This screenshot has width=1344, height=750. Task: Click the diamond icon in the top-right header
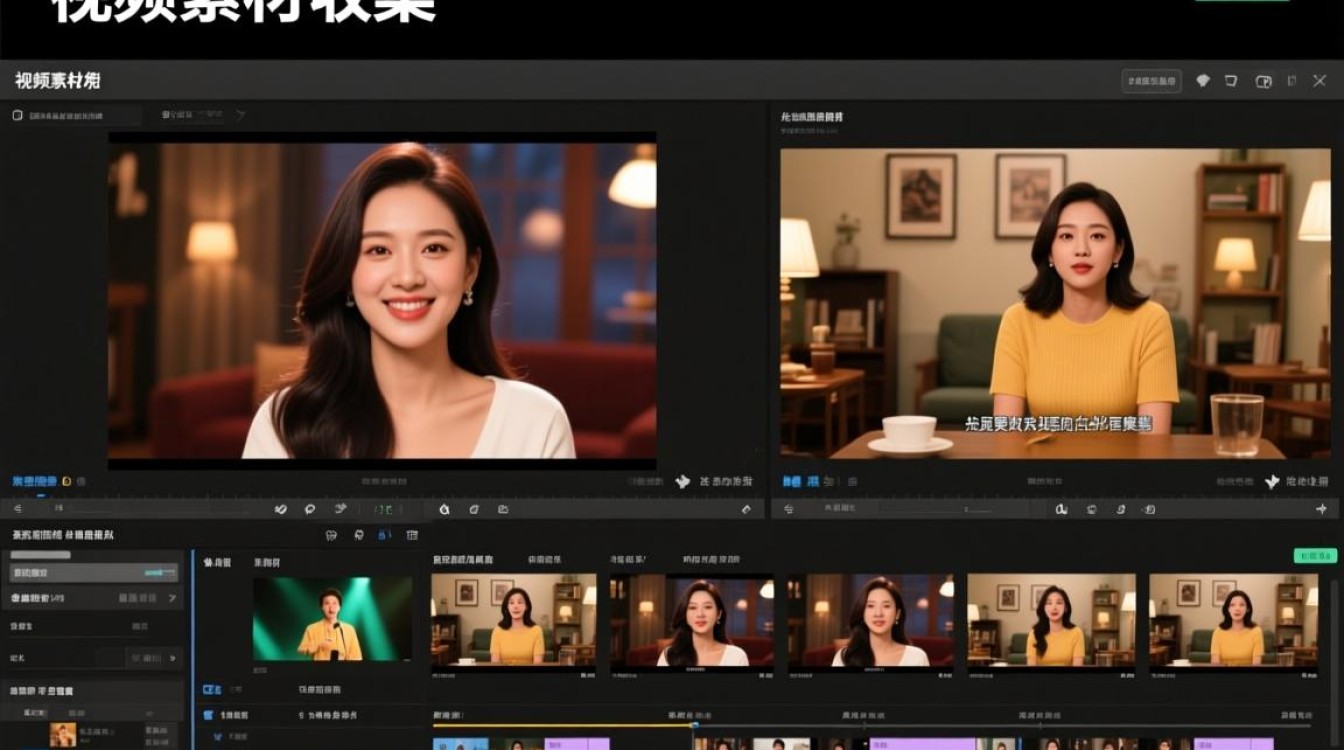click(x=1203, y=81)
